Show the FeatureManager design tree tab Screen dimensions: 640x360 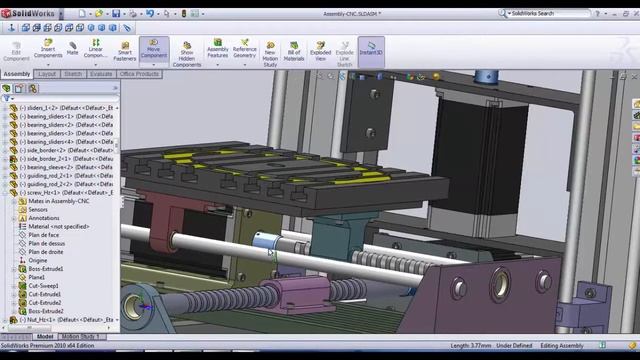tap(7, 89)
